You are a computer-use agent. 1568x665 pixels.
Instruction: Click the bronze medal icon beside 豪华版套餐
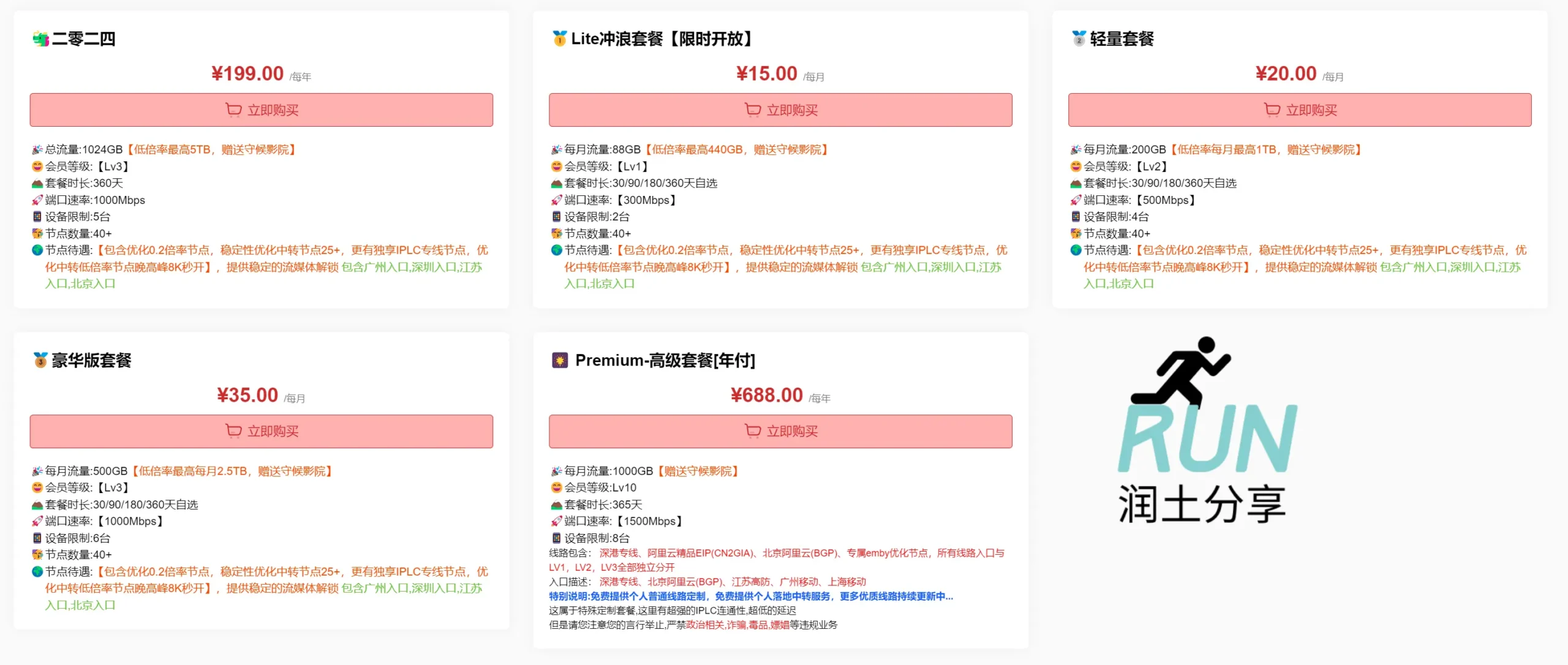click(x=40, y=360)
